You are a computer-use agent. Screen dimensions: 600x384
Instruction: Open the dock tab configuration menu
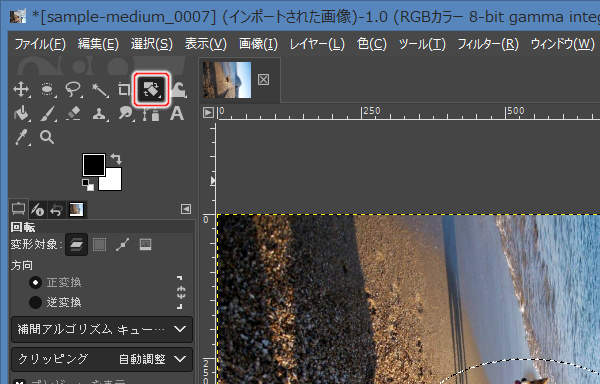pos(186,209)
